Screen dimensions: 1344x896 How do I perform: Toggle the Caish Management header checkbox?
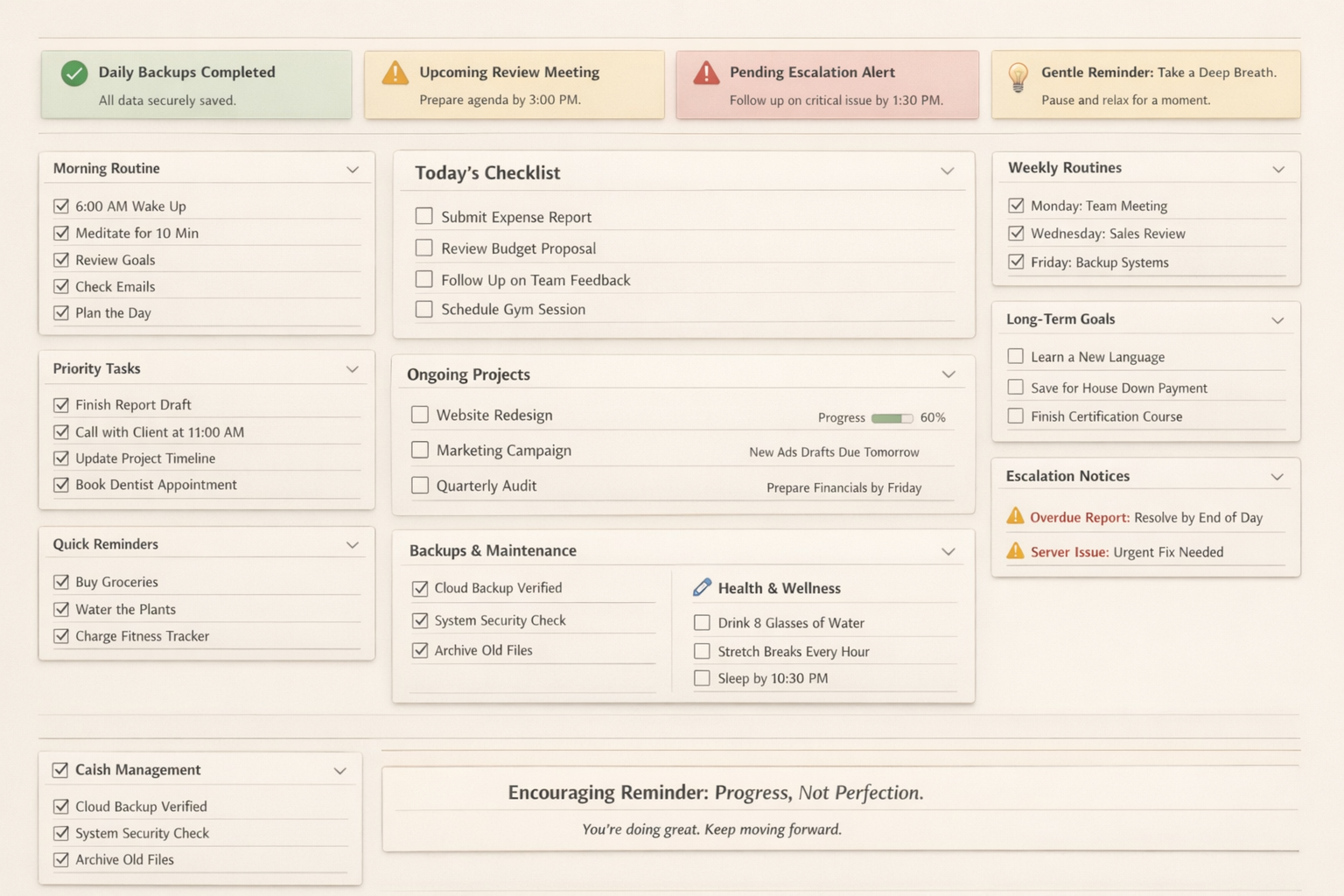60,770
